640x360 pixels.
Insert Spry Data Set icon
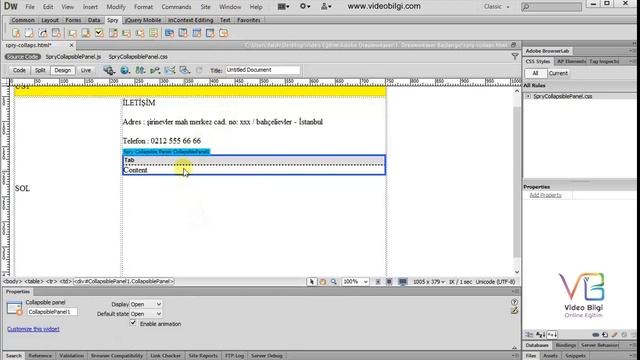[16, 33]
